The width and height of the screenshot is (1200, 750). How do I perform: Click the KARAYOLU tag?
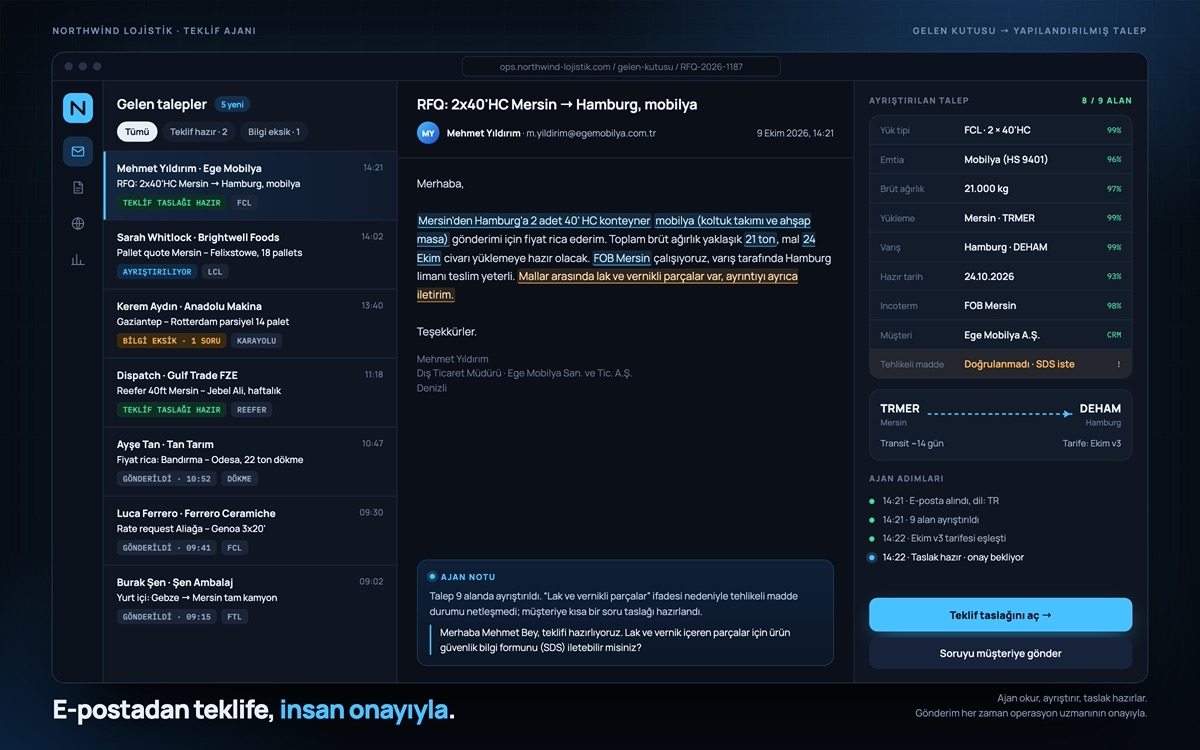click(257, 341)
